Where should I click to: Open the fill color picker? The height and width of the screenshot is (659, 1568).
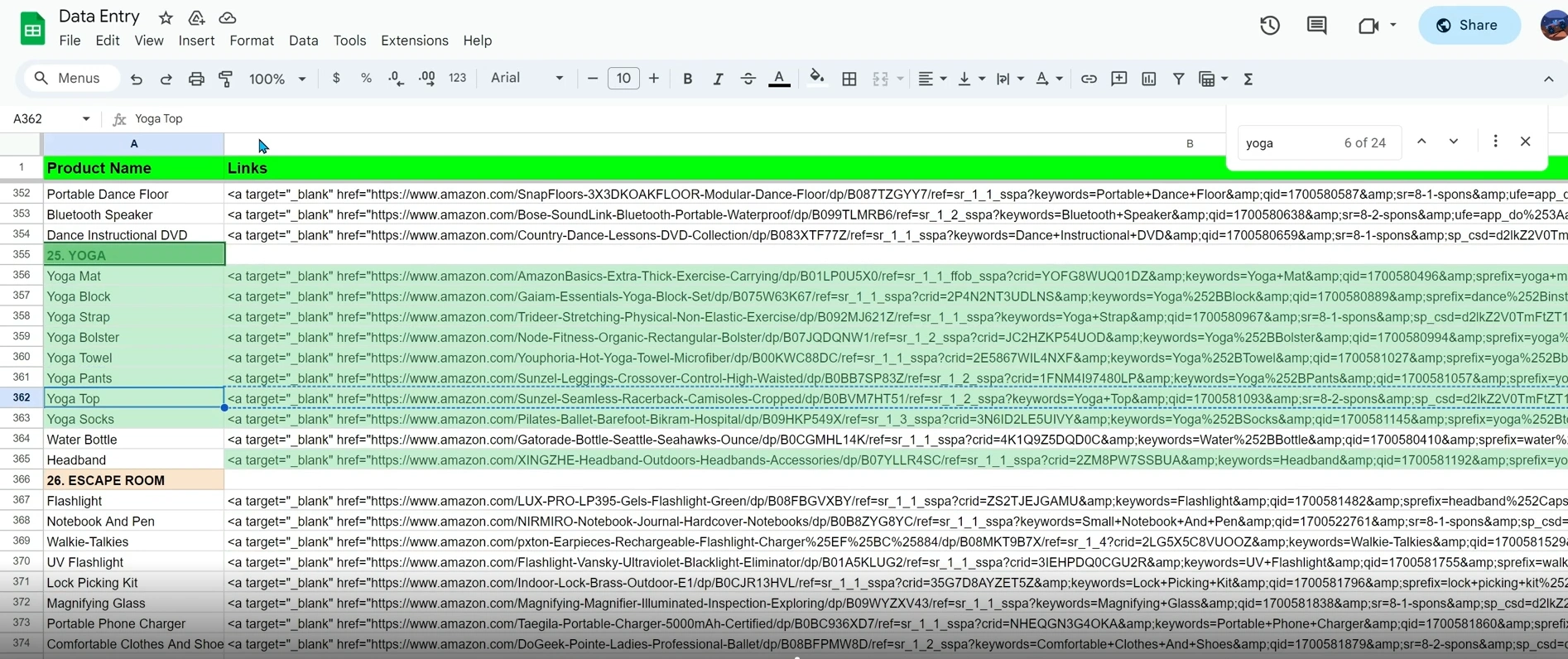pos(817,79)
